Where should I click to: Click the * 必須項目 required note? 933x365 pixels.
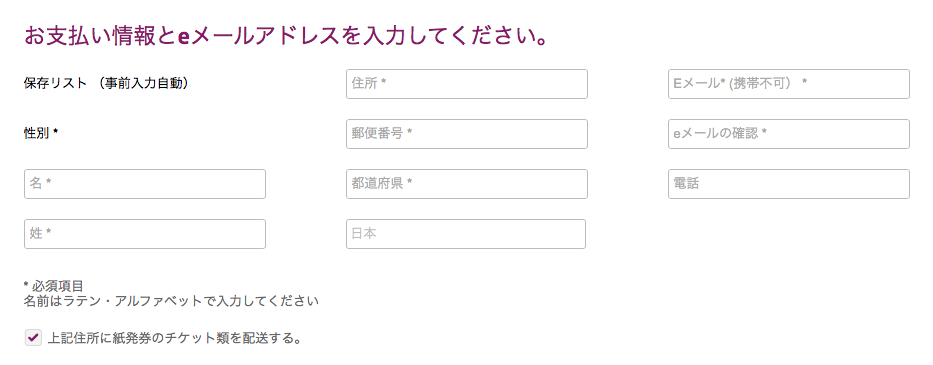53,286
